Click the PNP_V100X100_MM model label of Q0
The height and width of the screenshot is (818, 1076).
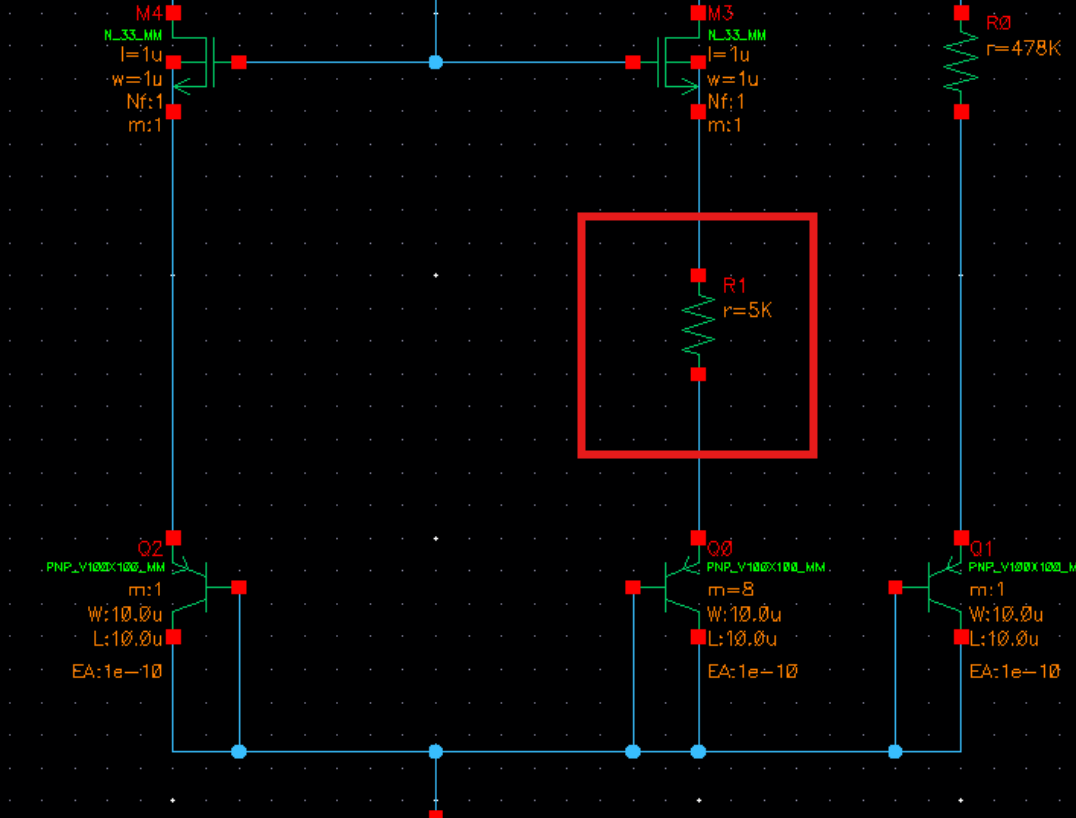coord(766,568)
